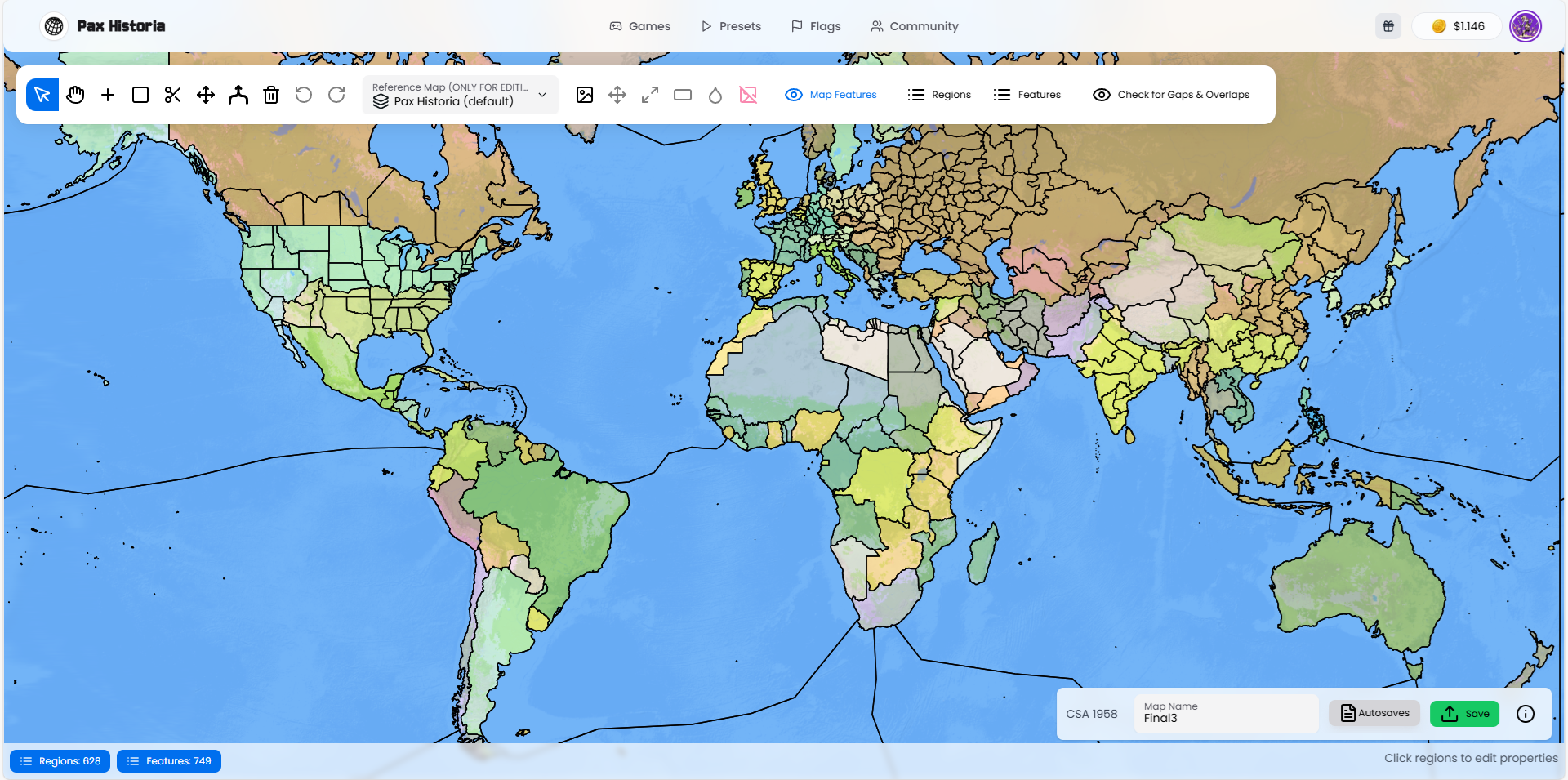Run Check for Gaps & Overlaps
This screenshot has height=780, width=1568.
click(1171, 95)
